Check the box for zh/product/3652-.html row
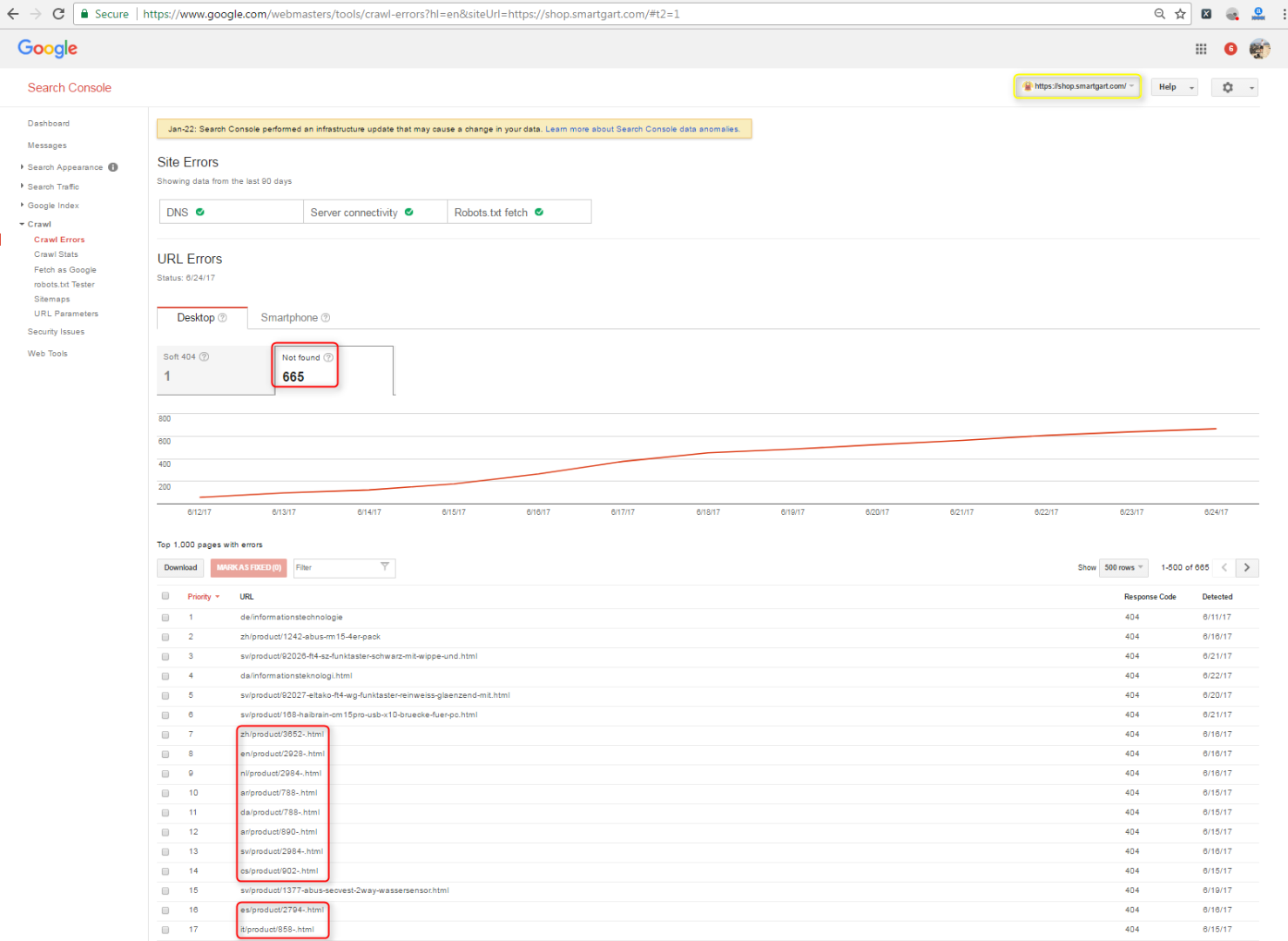The image size is (1288, 941). 165,735
